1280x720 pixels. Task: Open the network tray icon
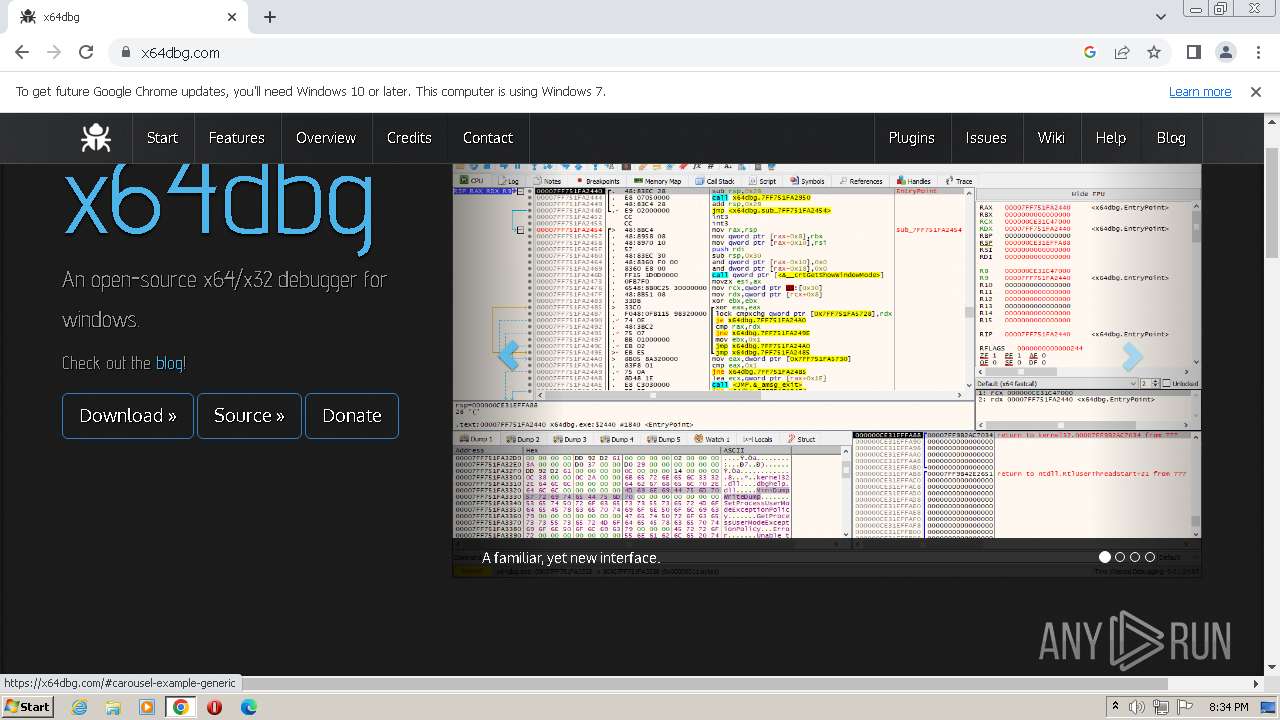coord(1161,707)
